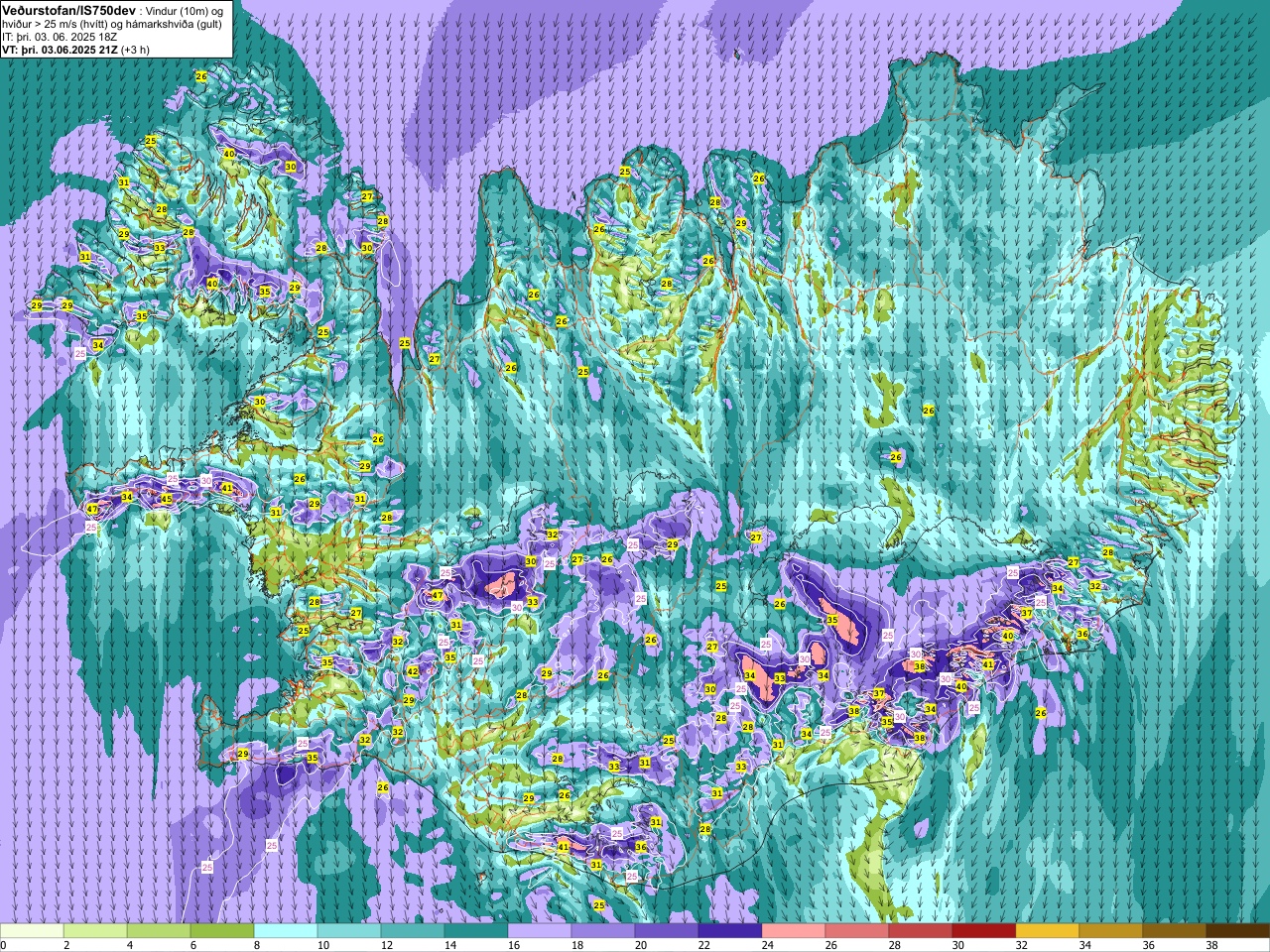Image resolution: width=1270 pixels, height=952 pixels.
Task: Click the dark brown legend swatch above 38
Action: (1238, 931)
